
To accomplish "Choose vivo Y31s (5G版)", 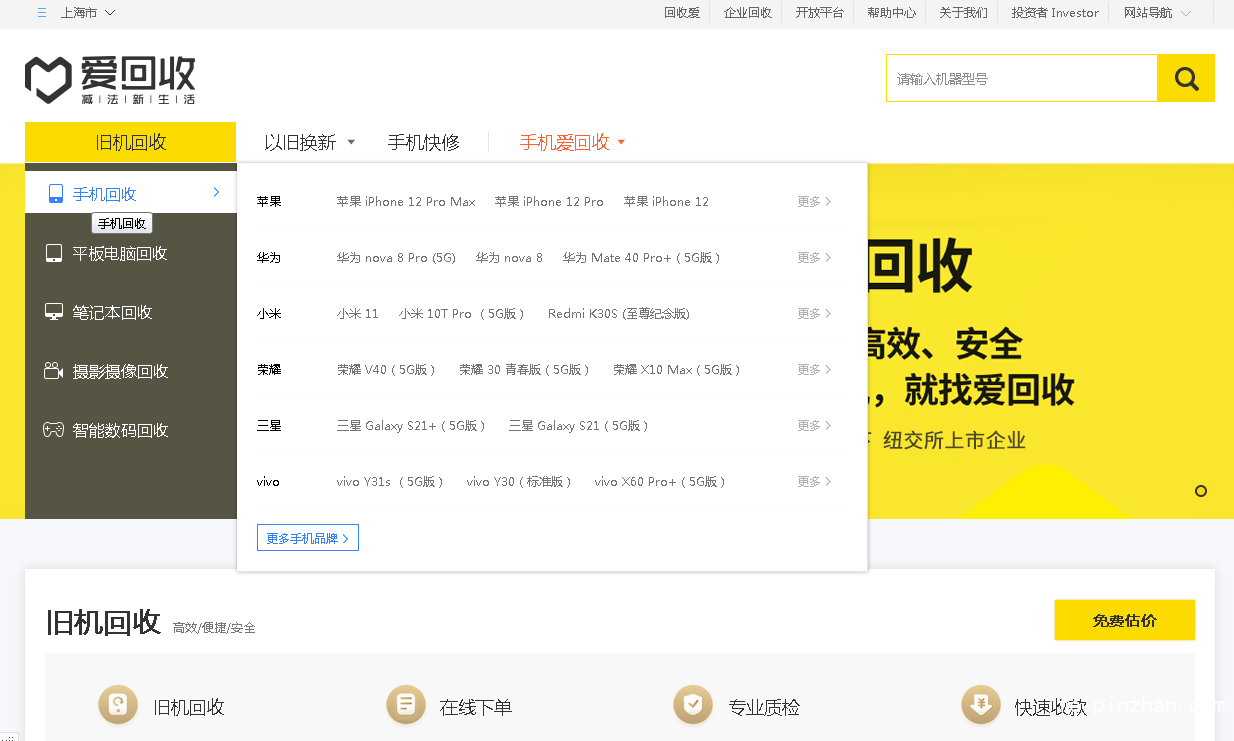I will 391,482.
